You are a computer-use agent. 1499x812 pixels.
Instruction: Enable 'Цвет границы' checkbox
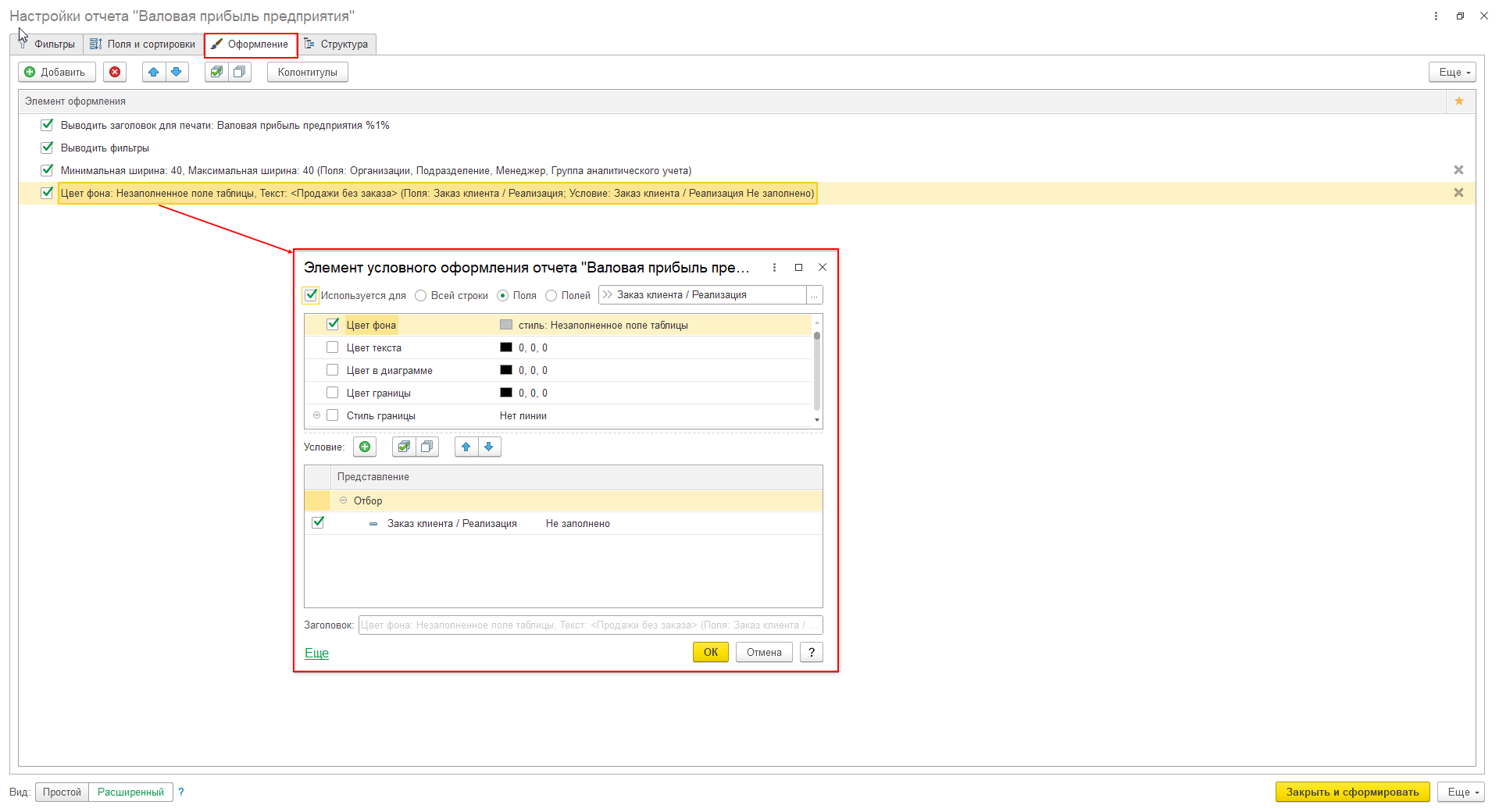(333, 393)
